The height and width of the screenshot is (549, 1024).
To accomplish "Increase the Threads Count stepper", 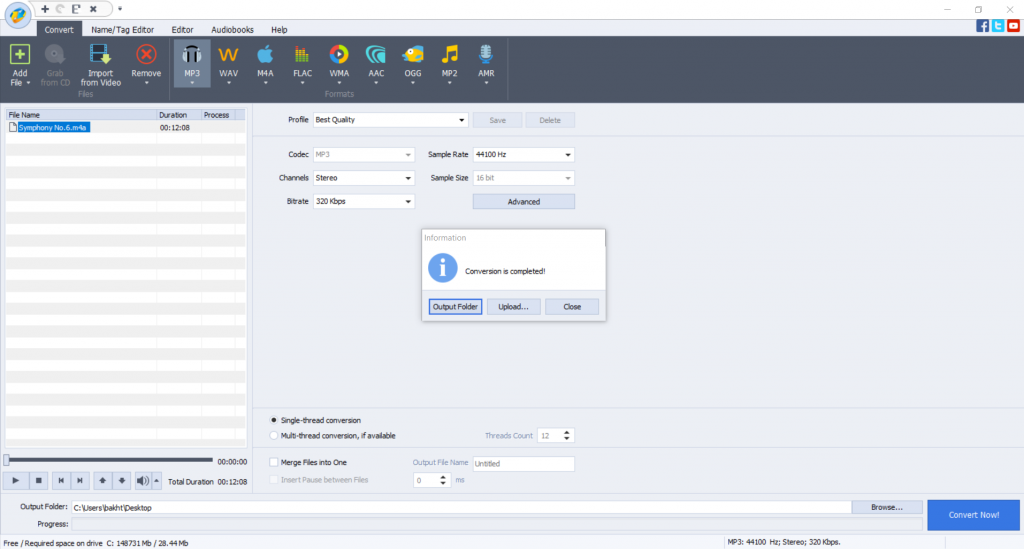I will click(x=567, y=432).
